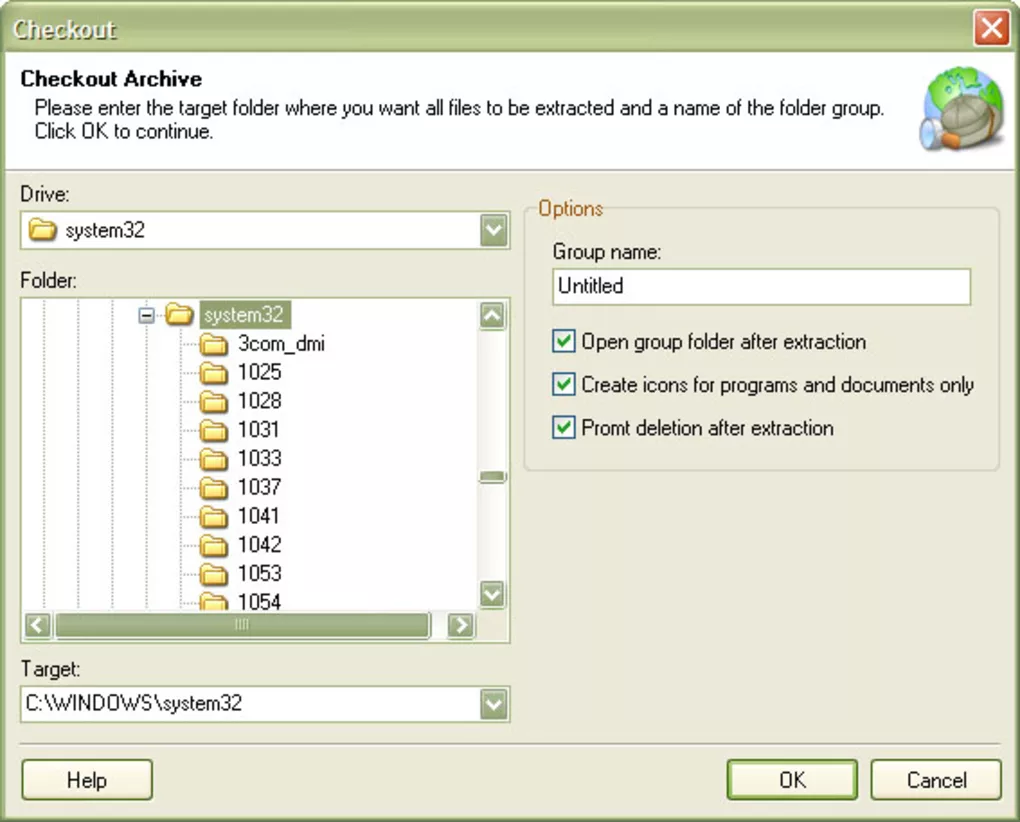The width and height of the screenshot is (1020, 822).
Task: Click the folder list scroll down arrow
Action: pos(492,594)
